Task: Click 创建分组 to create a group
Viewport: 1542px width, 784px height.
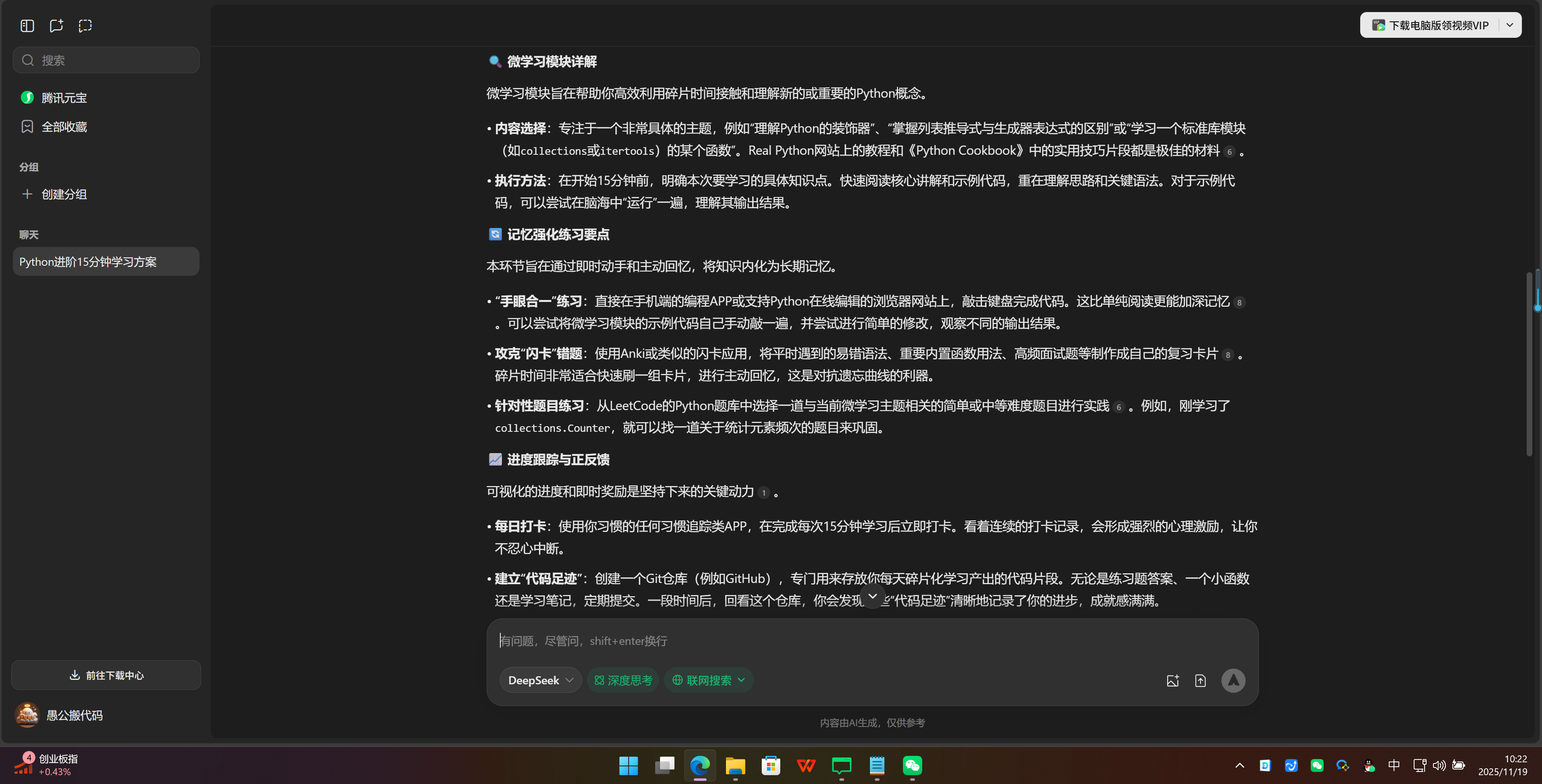Action: 64,194
